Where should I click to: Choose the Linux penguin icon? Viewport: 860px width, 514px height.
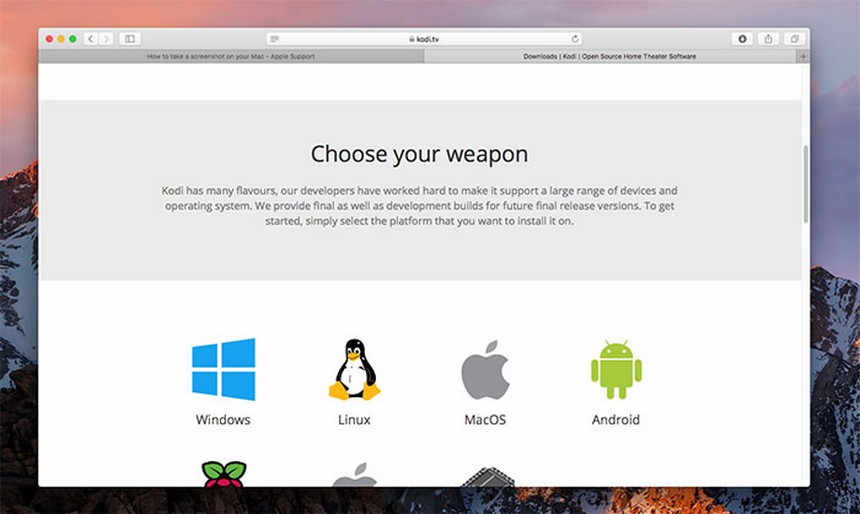point(354,369)
